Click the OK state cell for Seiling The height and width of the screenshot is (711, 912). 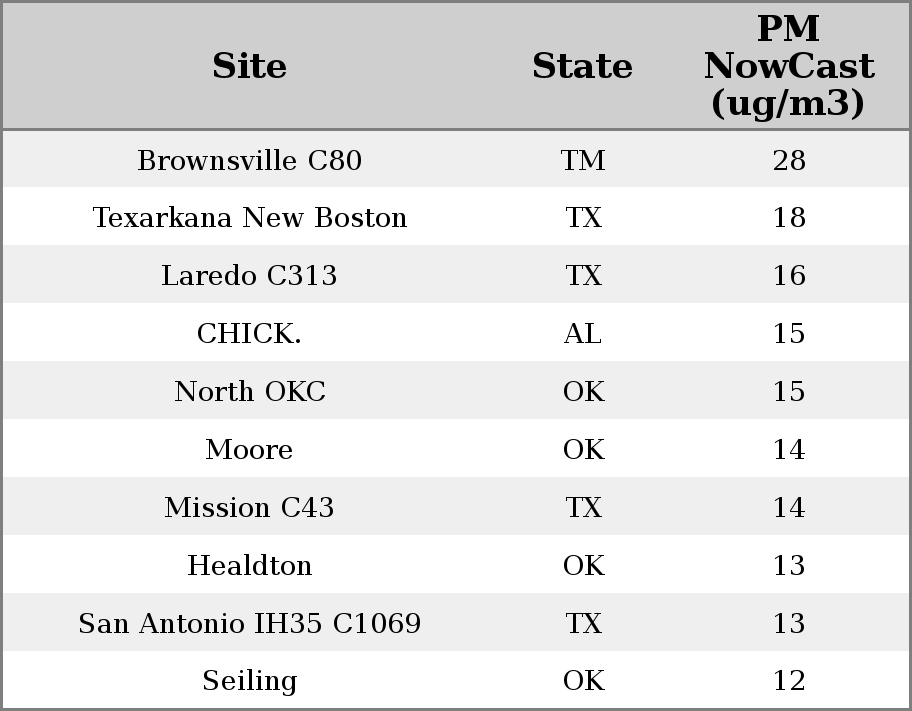(x=583, y=681)
